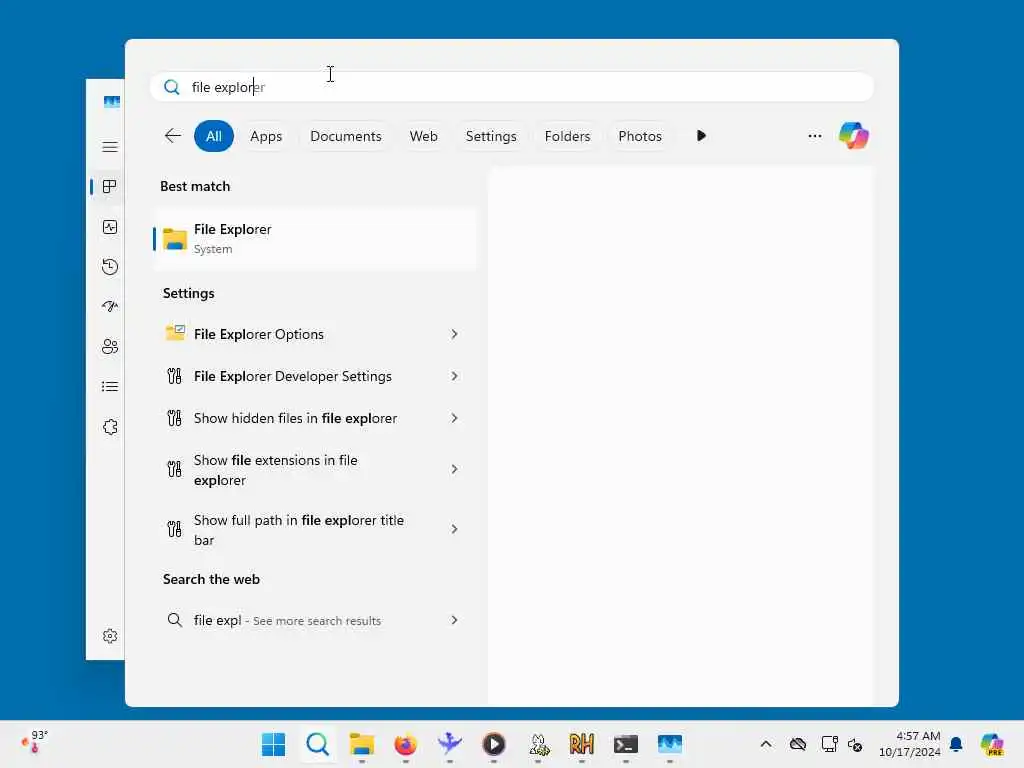Viewport: 1024px width, 768px height.
Task: Click the tools icon beside Show file extensions
Action: pos(174,469)
